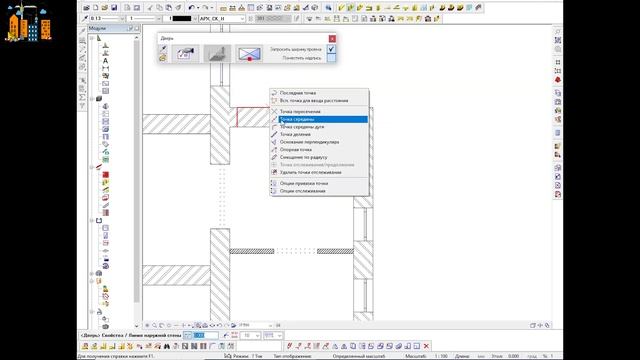Image resolution: width=640 pixels, height=360 pixels.
Task: Click the last icon in top right toolbar group
Action: click(x=478, y=8)
